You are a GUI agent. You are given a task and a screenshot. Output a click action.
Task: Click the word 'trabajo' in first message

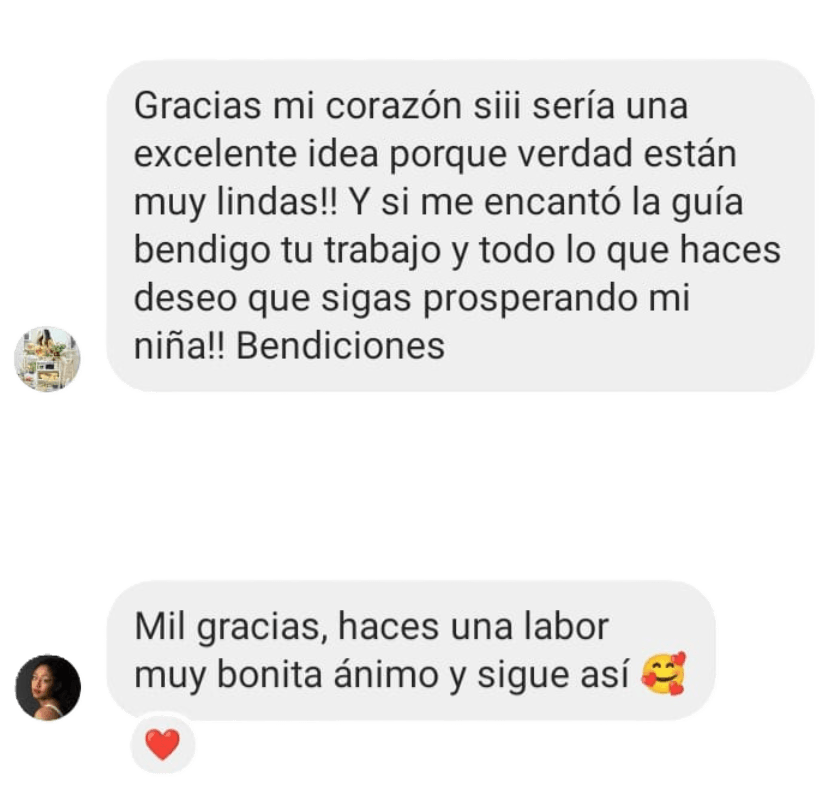click(383, 251)
